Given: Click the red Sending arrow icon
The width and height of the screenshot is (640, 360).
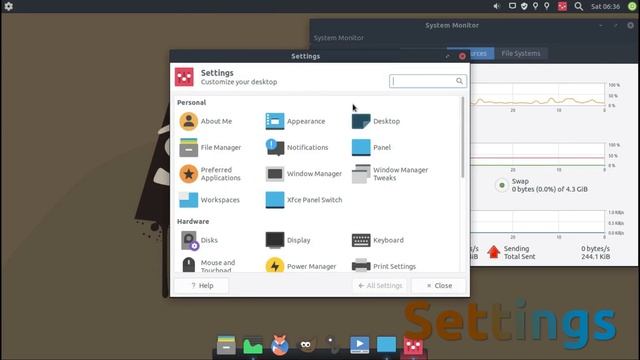Looking at the screenshot, I should point(493,252).
